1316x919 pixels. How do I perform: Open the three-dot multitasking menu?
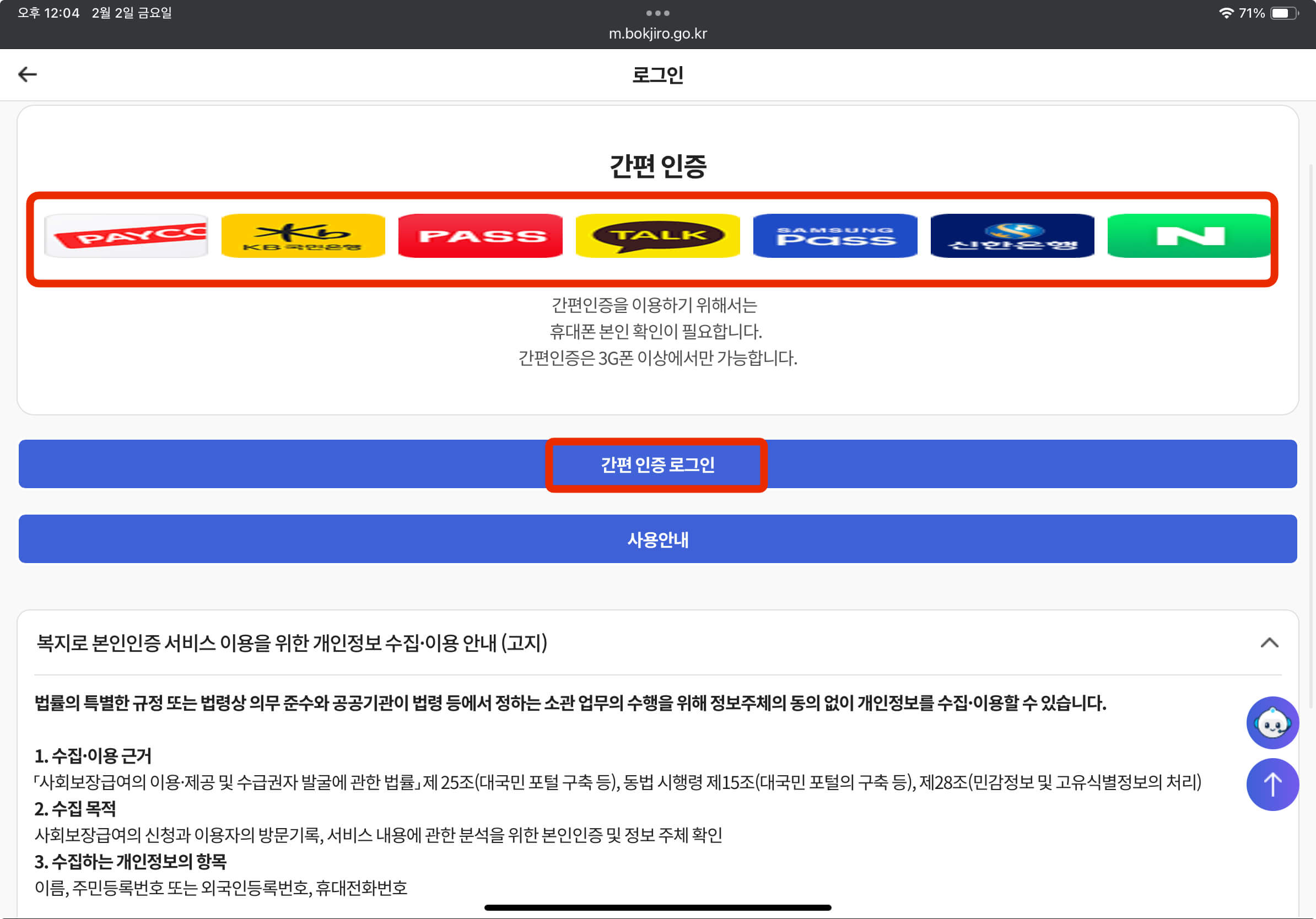(657, 13)
